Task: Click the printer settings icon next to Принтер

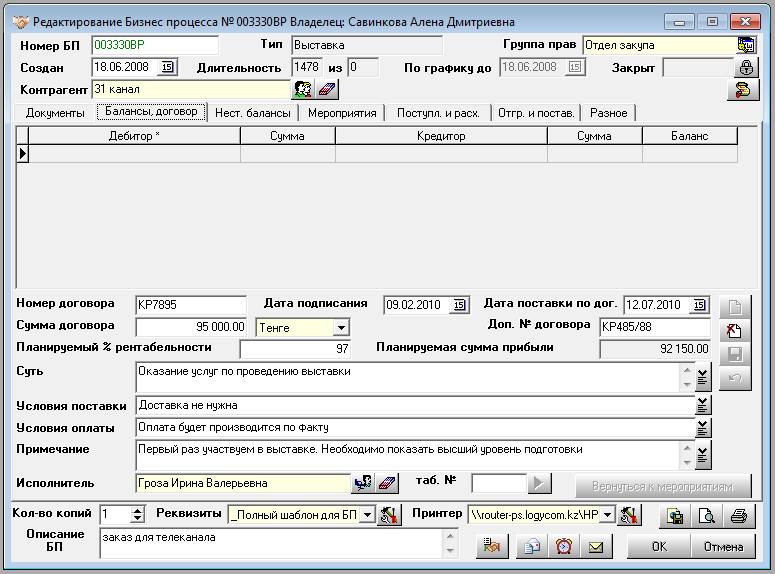Action: pos(629,515)
